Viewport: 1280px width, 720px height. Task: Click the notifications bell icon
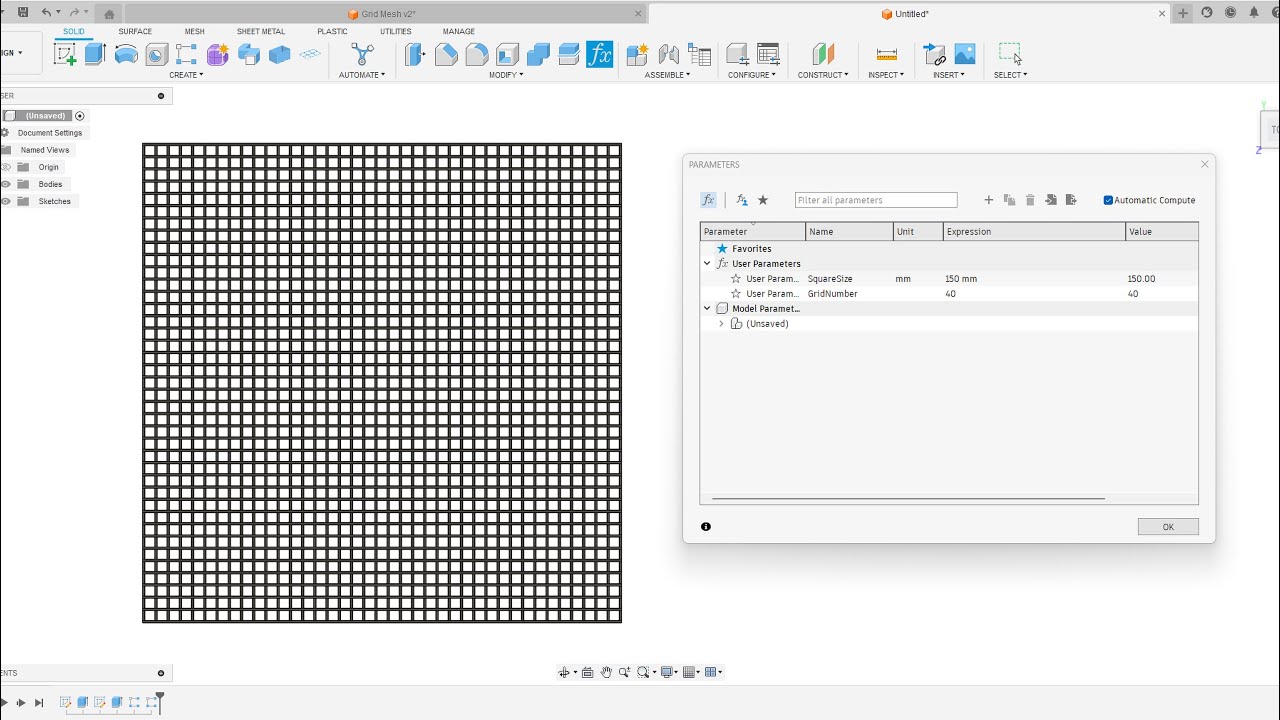1254,13
